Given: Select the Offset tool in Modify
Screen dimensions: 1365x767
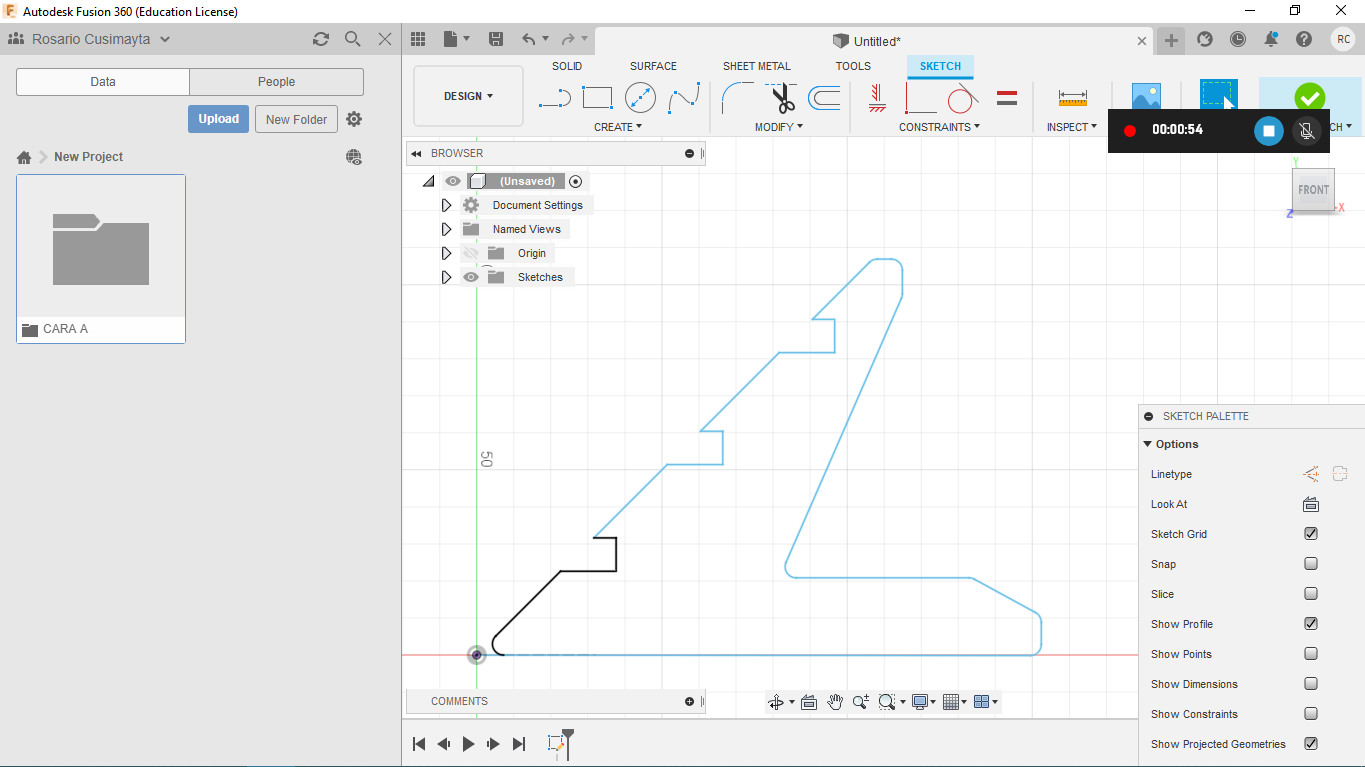Looking at the screenshot, I should point(824,98).
